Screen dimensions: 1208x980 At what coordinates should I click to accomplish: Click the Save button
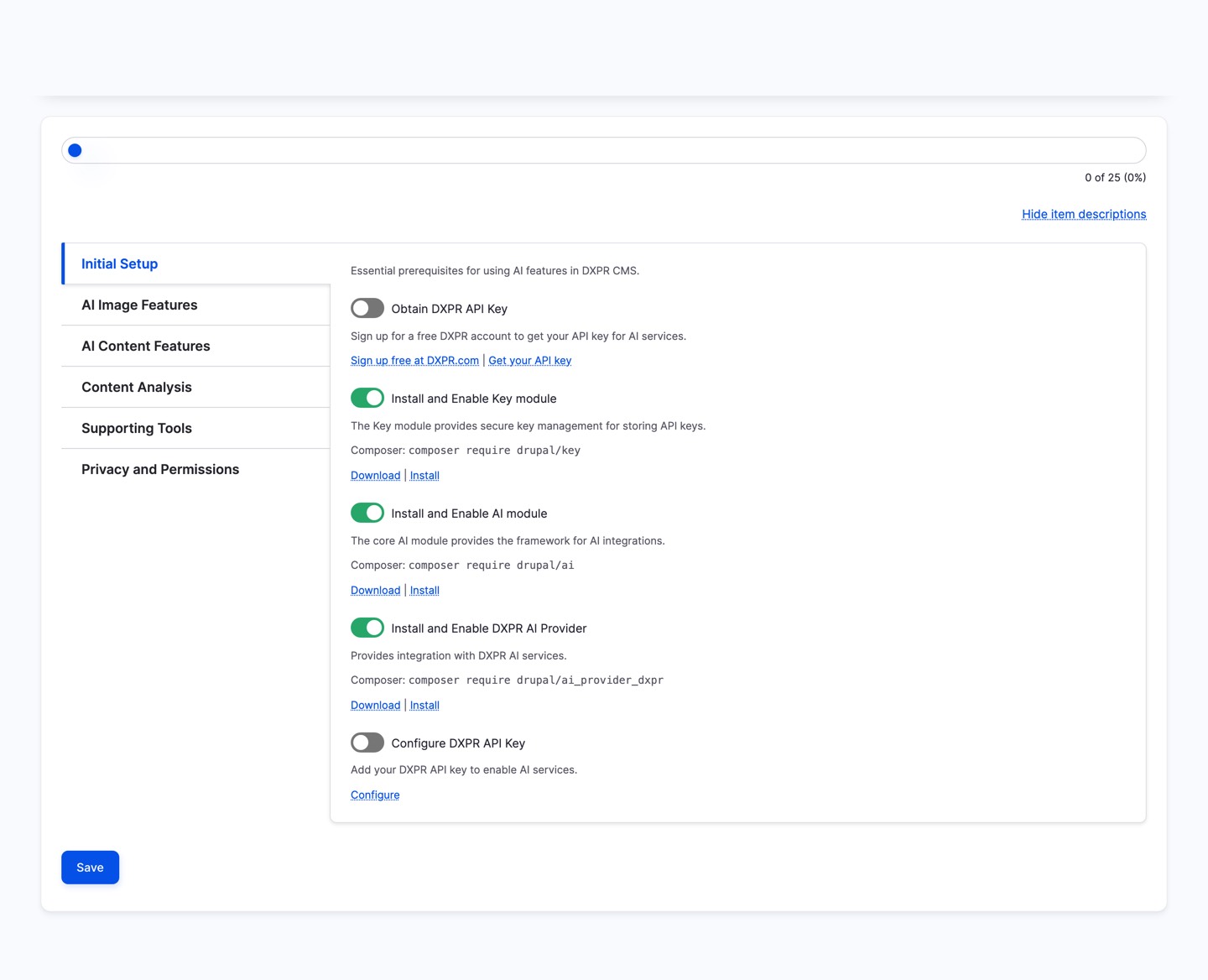pyautogui.click(x=90, y=868)
